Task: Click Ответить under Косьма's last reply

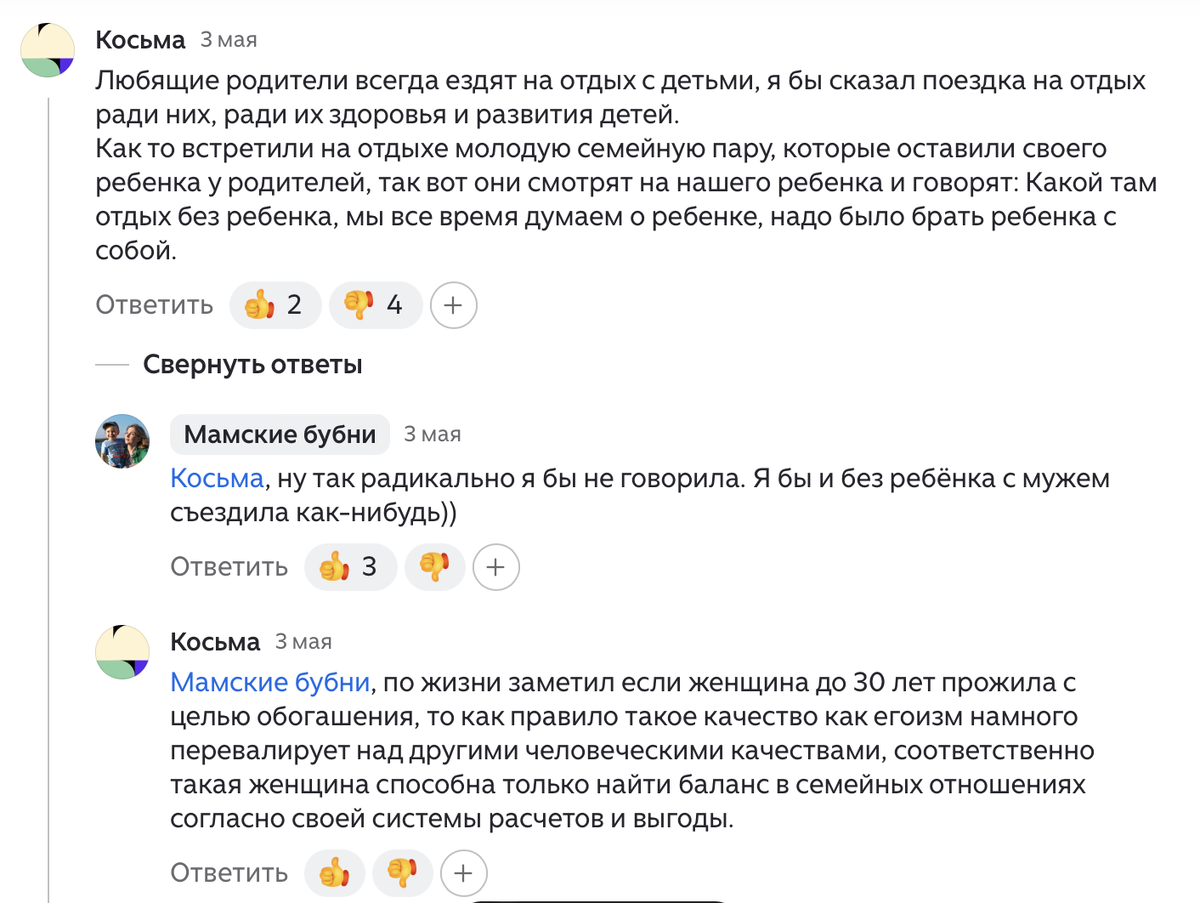Action: pos(229,873)
